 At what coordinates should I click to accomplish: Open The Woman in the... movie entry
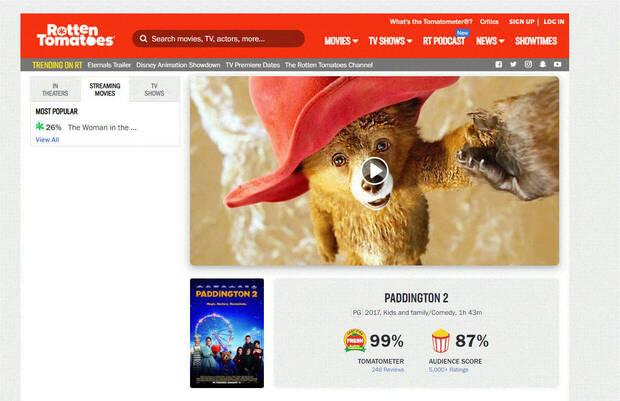coord(102,127)
